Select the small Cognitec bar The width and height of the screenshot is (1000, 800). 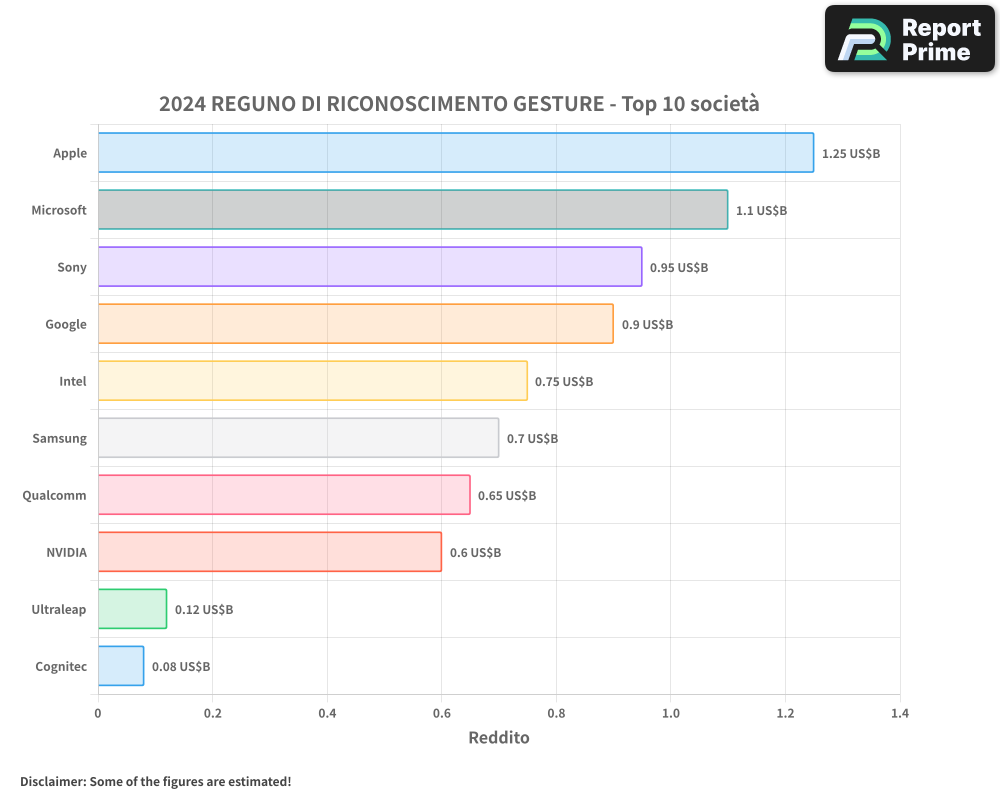[121, 666]
